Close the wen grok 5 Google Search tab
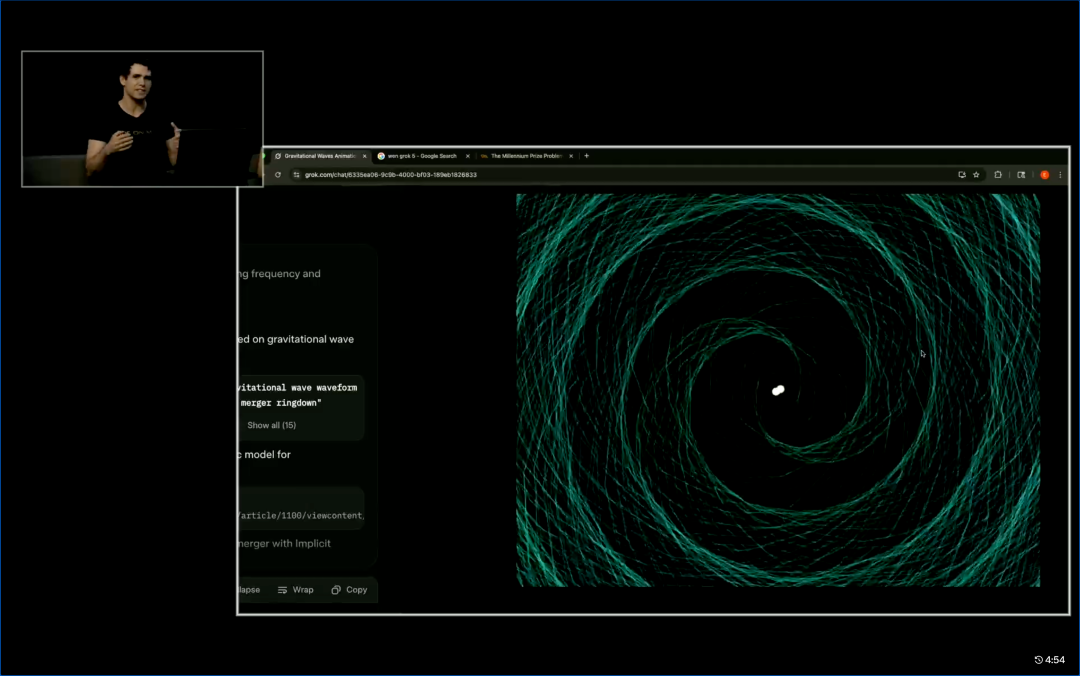 467,156
